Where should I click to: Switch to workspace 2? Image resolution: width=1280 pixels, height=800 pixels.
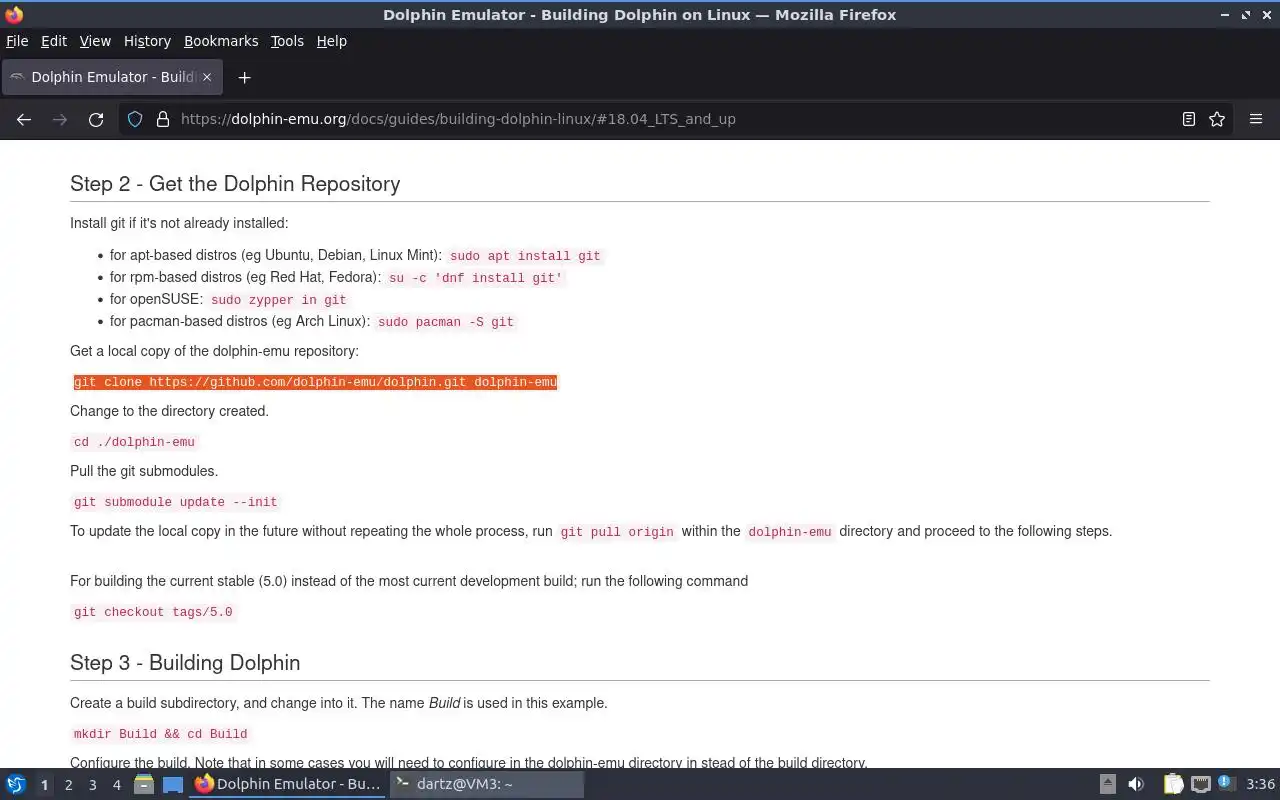point(69,785)
